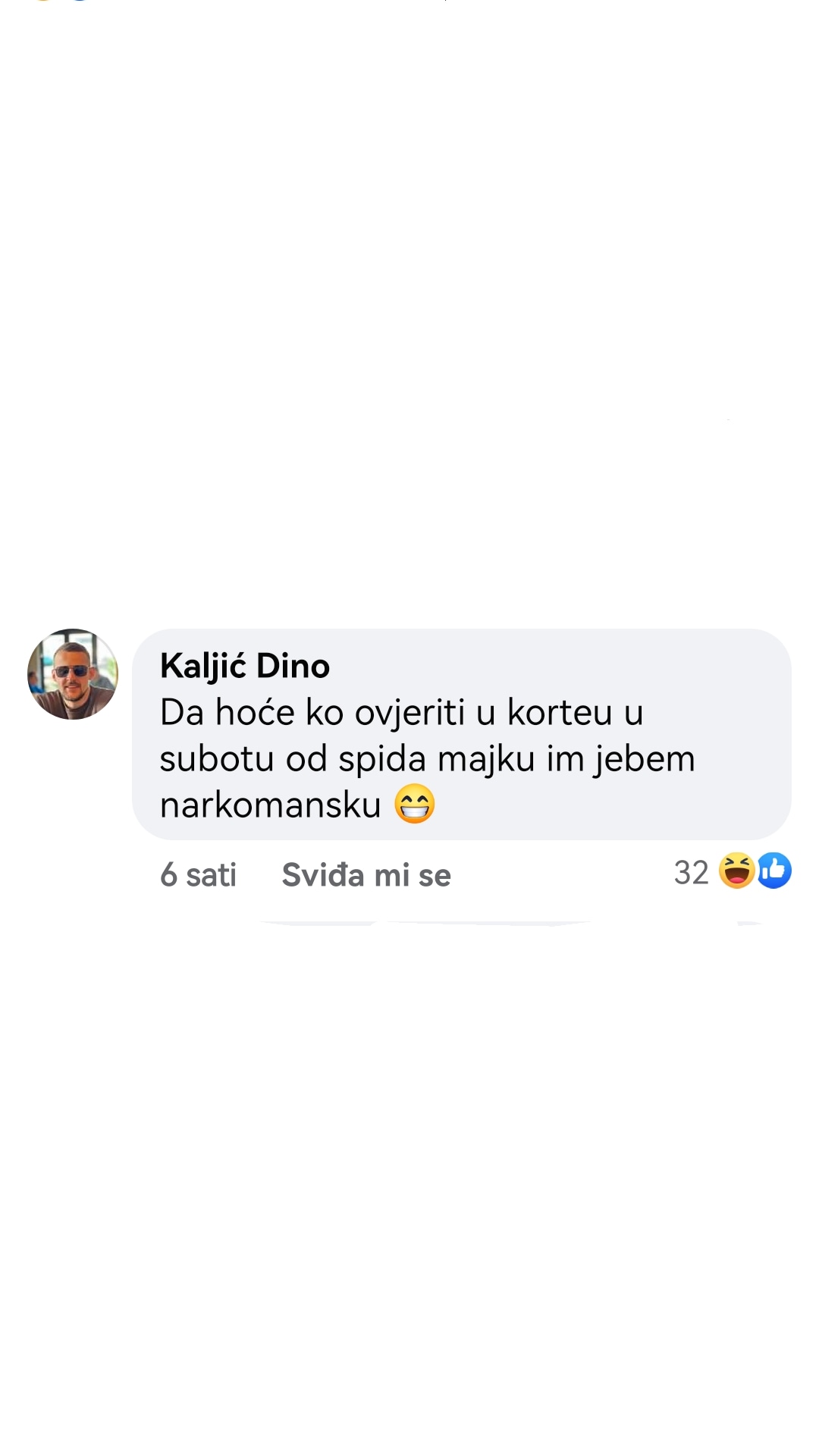Screen dimensions: 819x1456
Task: Click the Haha laughing reaction icon
Action: click(736, 871)
